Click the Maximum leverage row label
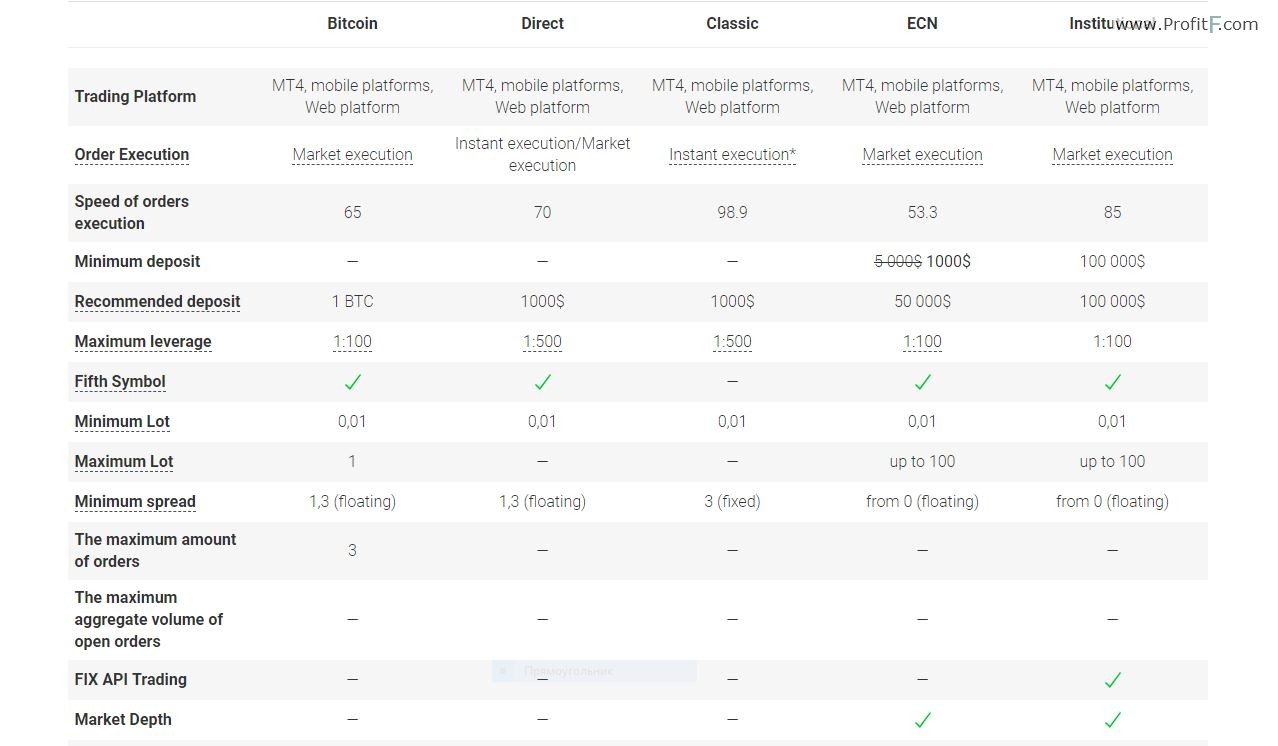1278x746 pixels. point(143,341)
